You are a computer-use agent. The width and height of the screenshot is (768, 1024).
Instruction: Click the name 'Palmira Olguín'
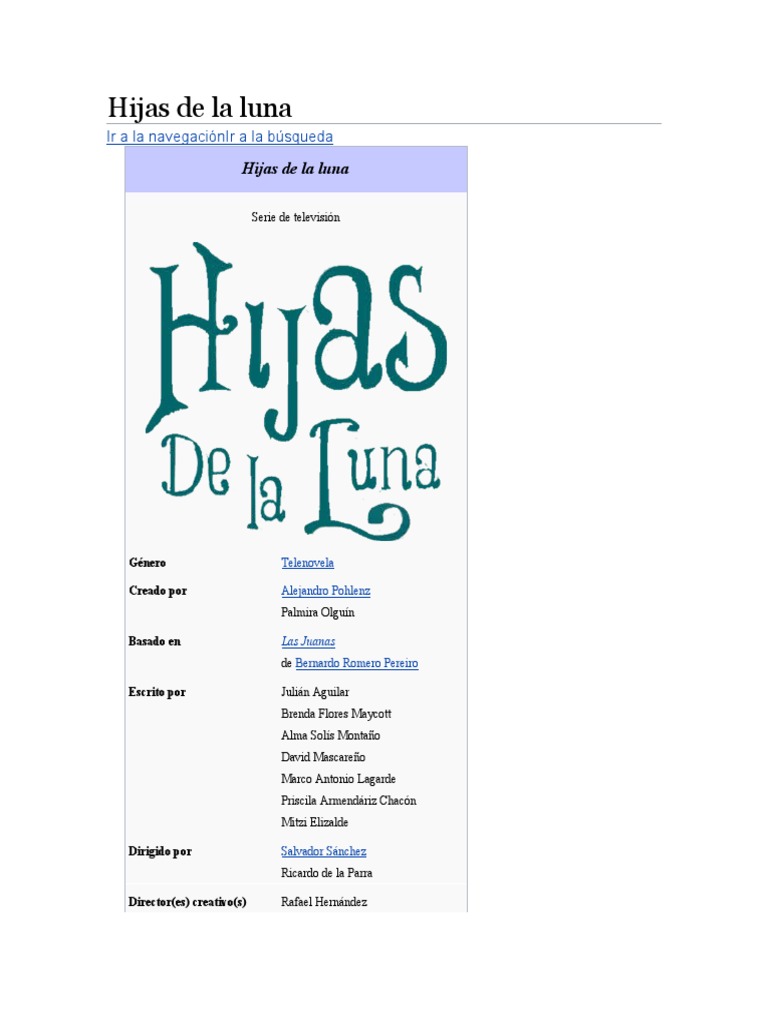point(318,613)
